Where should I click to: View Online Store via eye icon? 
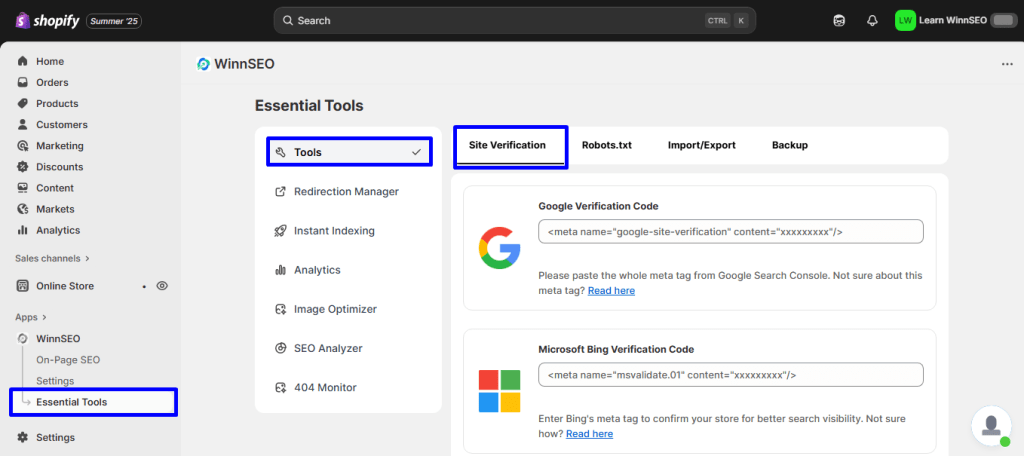[163, 285]
